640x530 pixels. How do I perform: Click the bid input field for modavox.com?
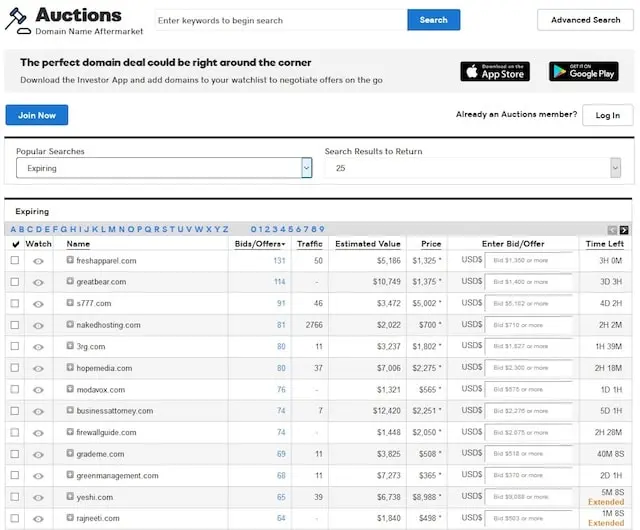click(529, 390)
